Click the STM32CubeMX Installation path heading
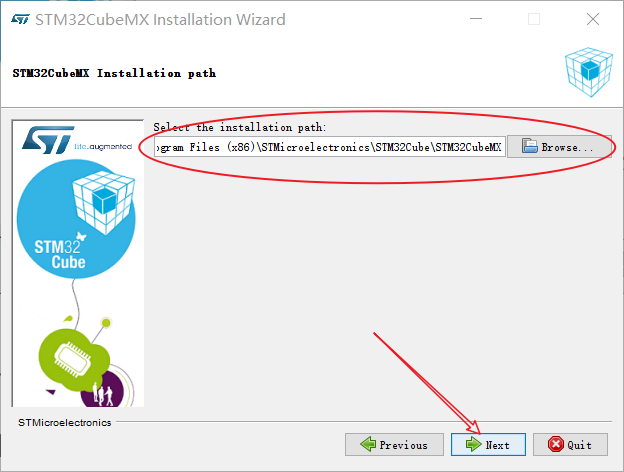The height and width of the screenshot is (472, 624). pos(114,73)
